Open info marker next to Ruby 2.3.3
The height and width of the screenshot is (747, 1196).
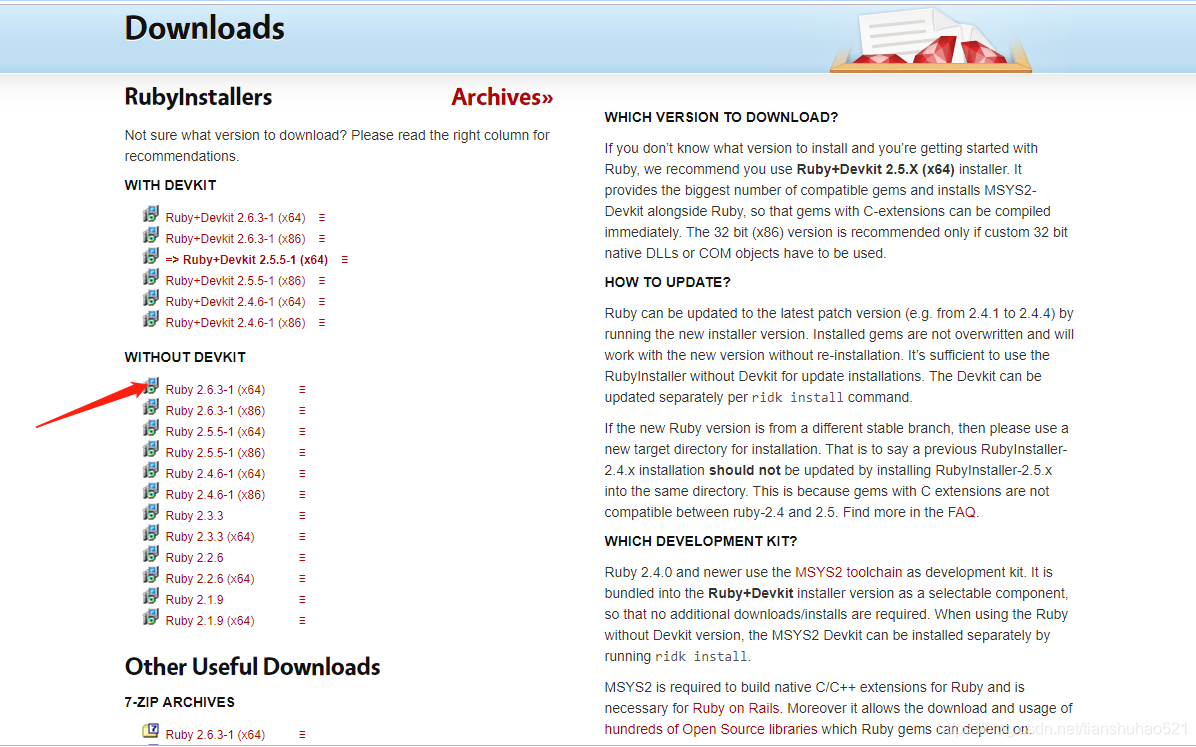coord(302,516)
